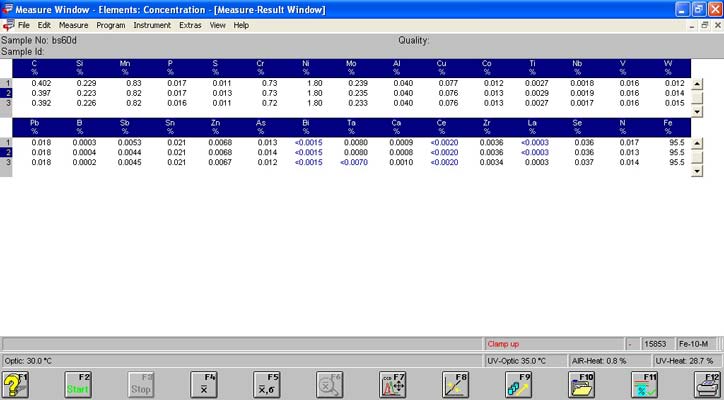
Task: Open the Help menu
Action: pyautogui.click(x=241, y=25)
